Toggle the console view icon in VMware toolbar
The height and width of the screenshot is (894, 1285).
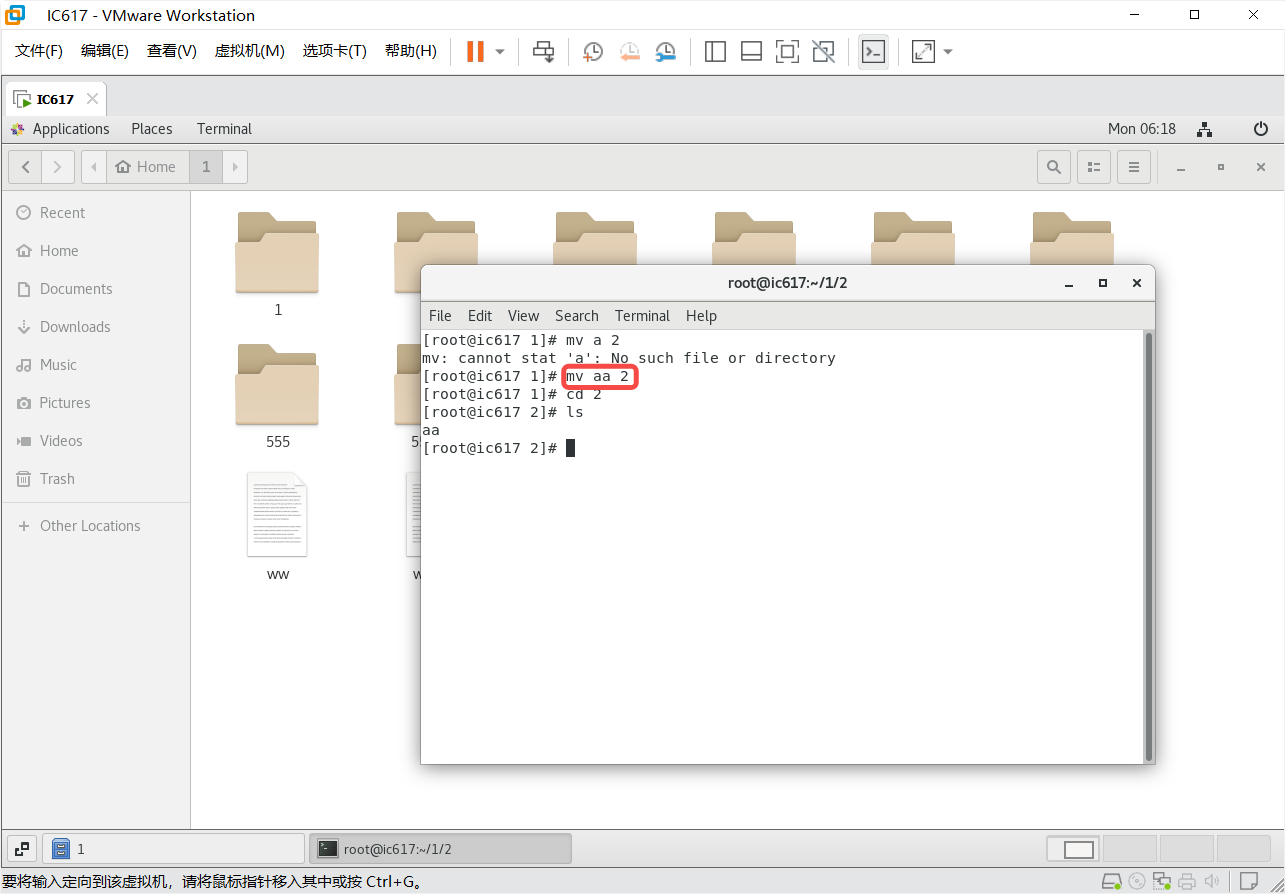pyautogui.click(x=873, y=51)
